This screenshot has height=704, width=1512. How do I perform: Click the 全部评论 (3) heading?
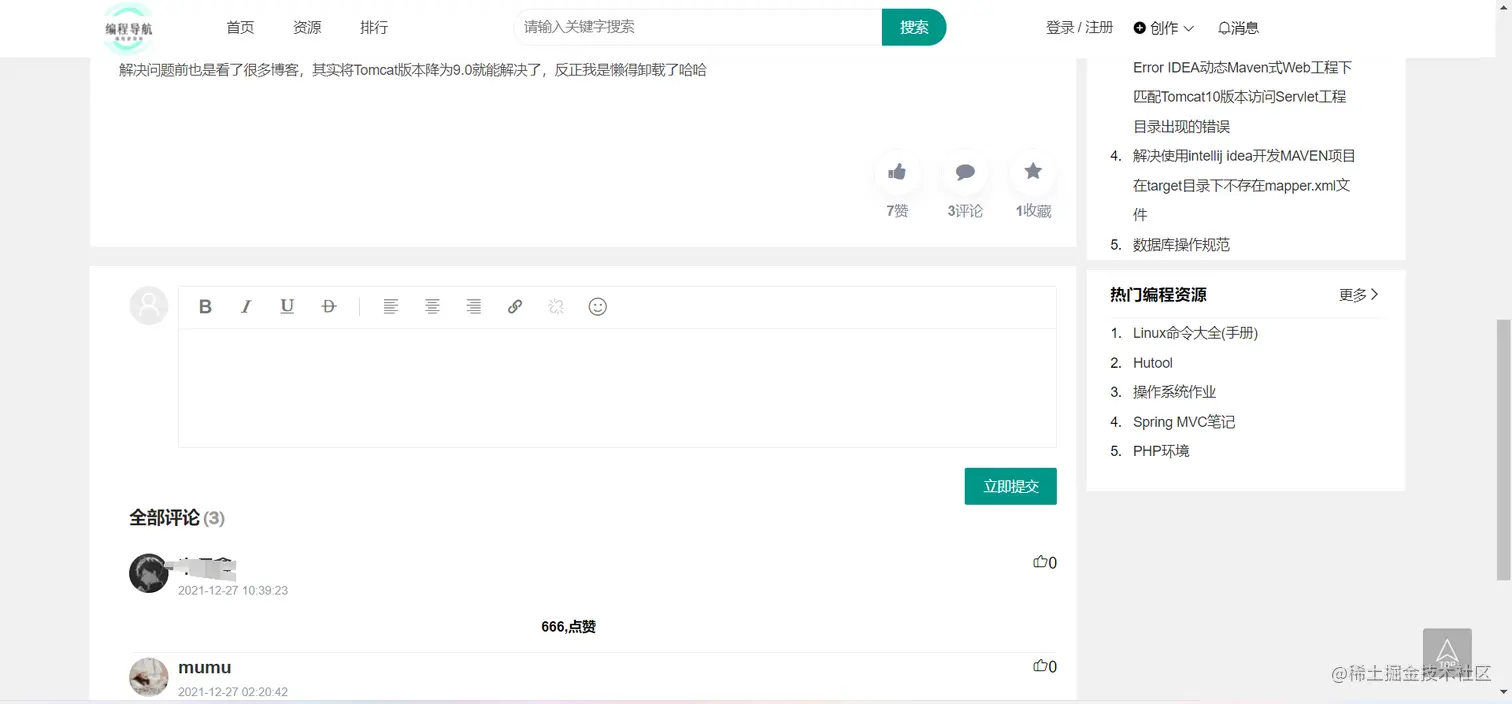[x=177, y=518]
